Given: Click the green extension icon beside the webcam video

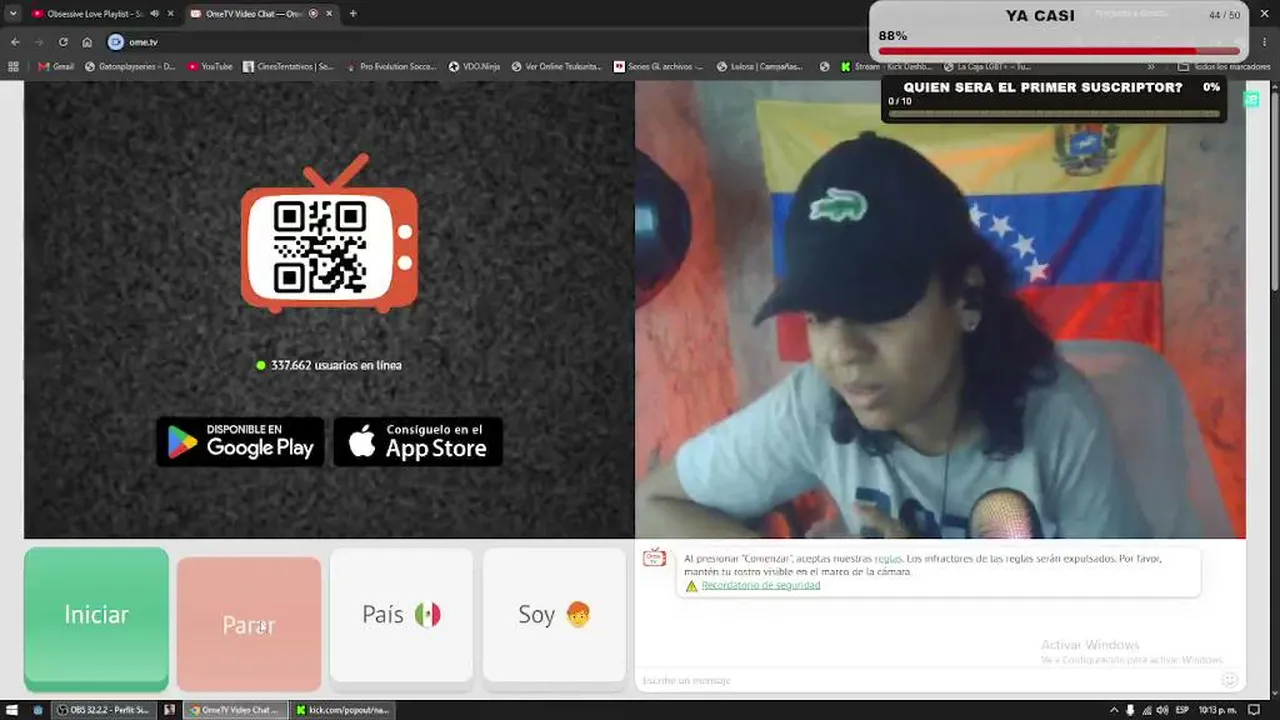Looking at the screenshot, I should [1251, 99].
